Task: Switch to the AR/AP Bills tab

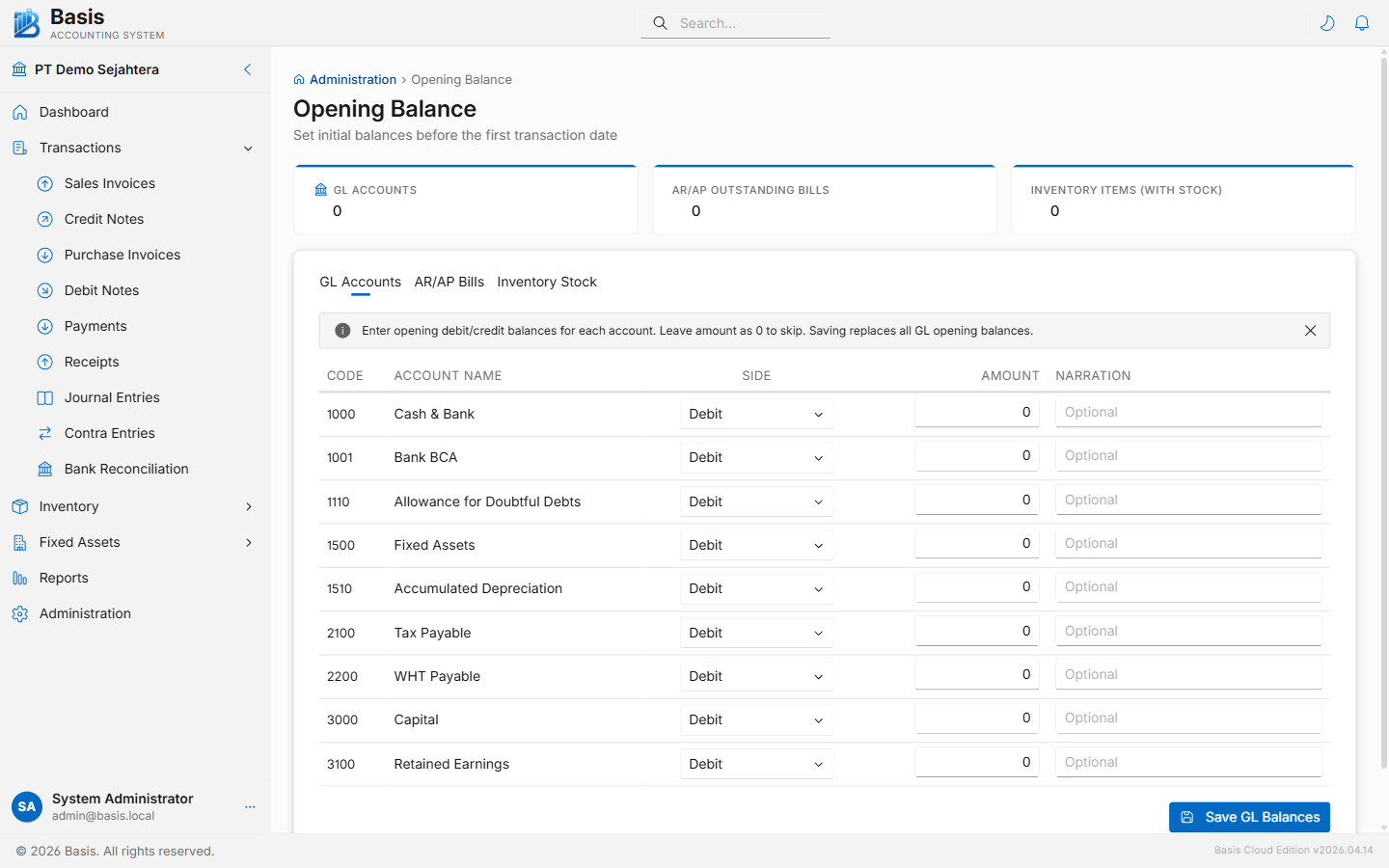Action: (449, 282)
